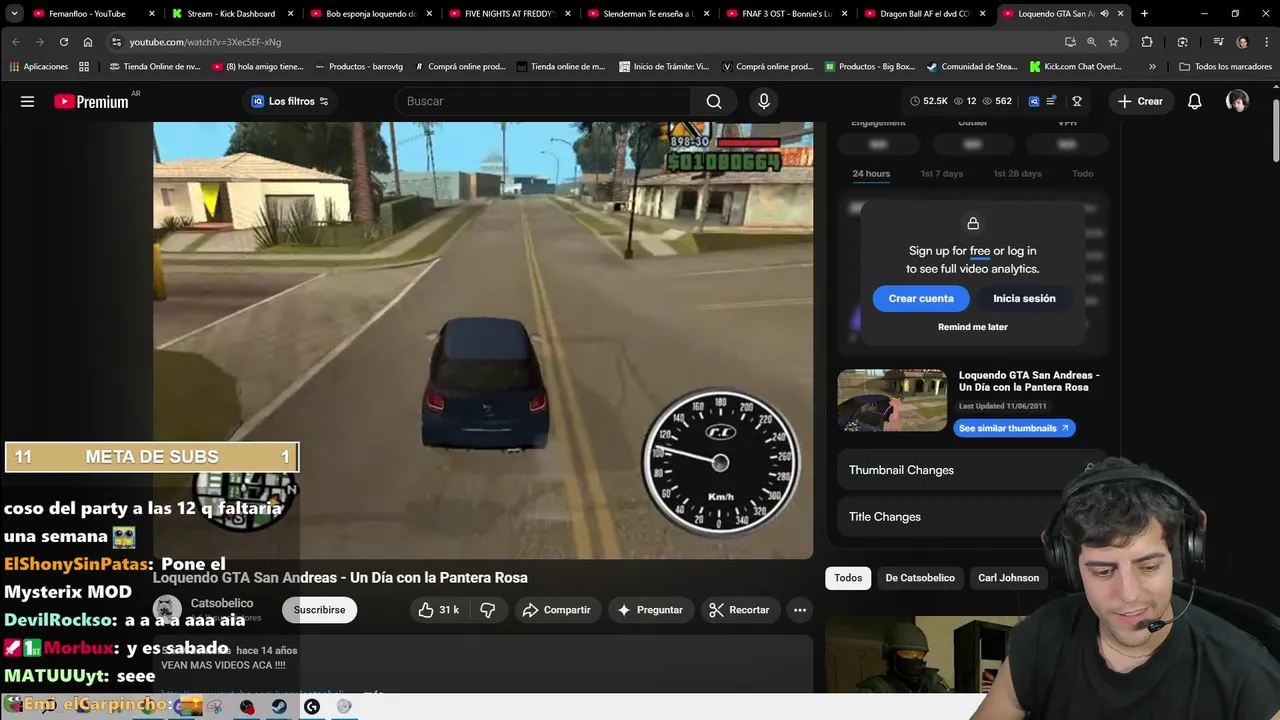Go to YouTube Premium home logo
Image resolution: width=1280 pixels, height=720 pixels.
point(91,101)
